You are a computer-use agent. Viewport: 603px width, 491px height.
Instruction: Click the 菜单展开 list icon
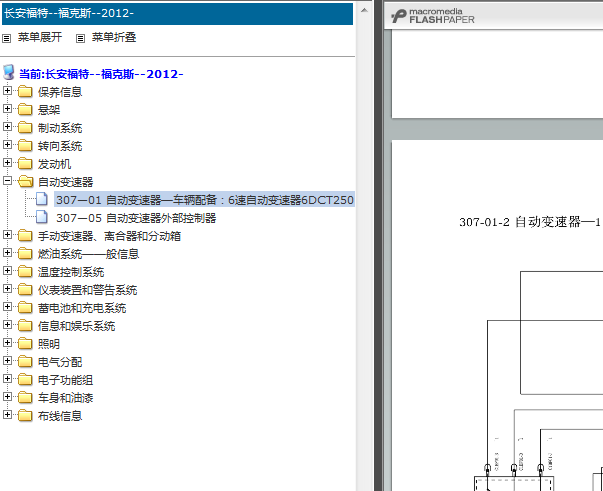tap(7, 38)
